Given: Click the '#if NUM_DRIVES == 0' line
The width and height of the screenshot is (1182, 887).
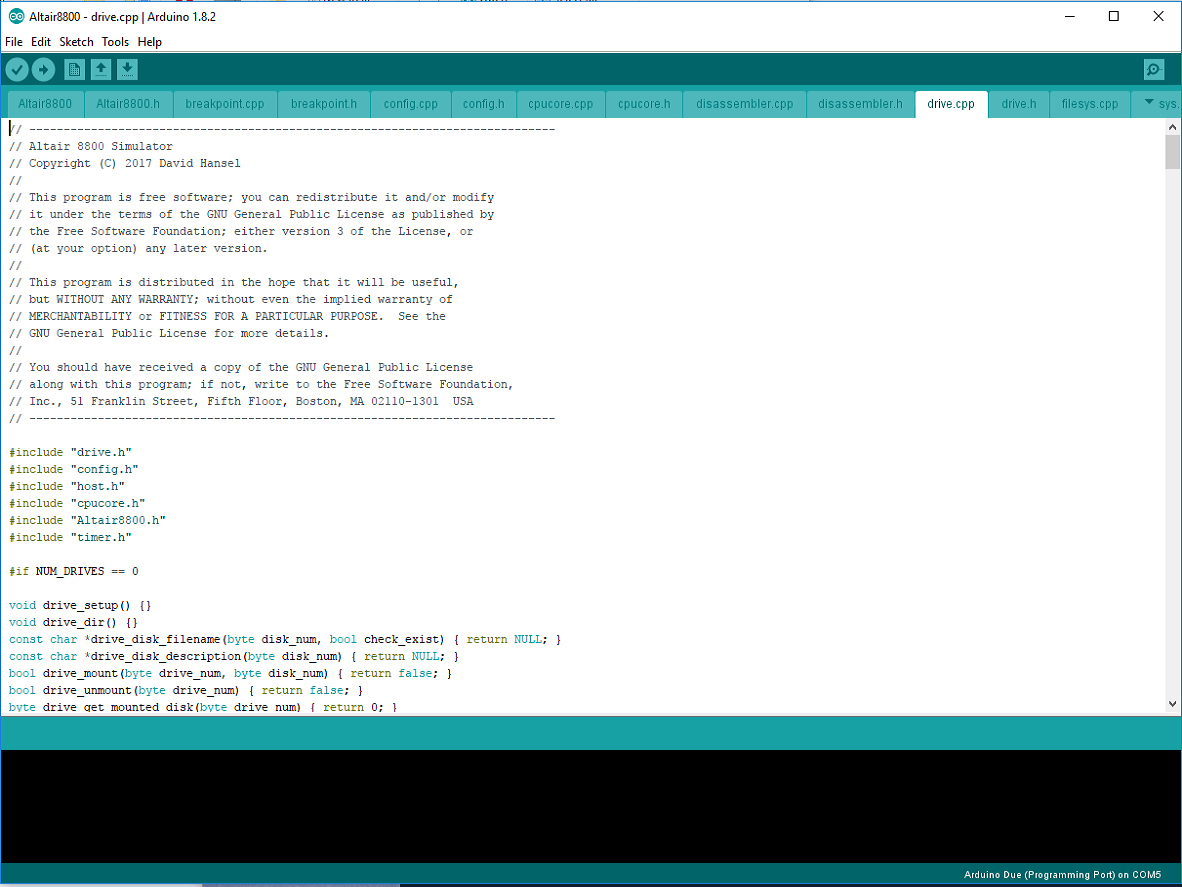Looking at the screenshot, I should (x=74, y=572).
